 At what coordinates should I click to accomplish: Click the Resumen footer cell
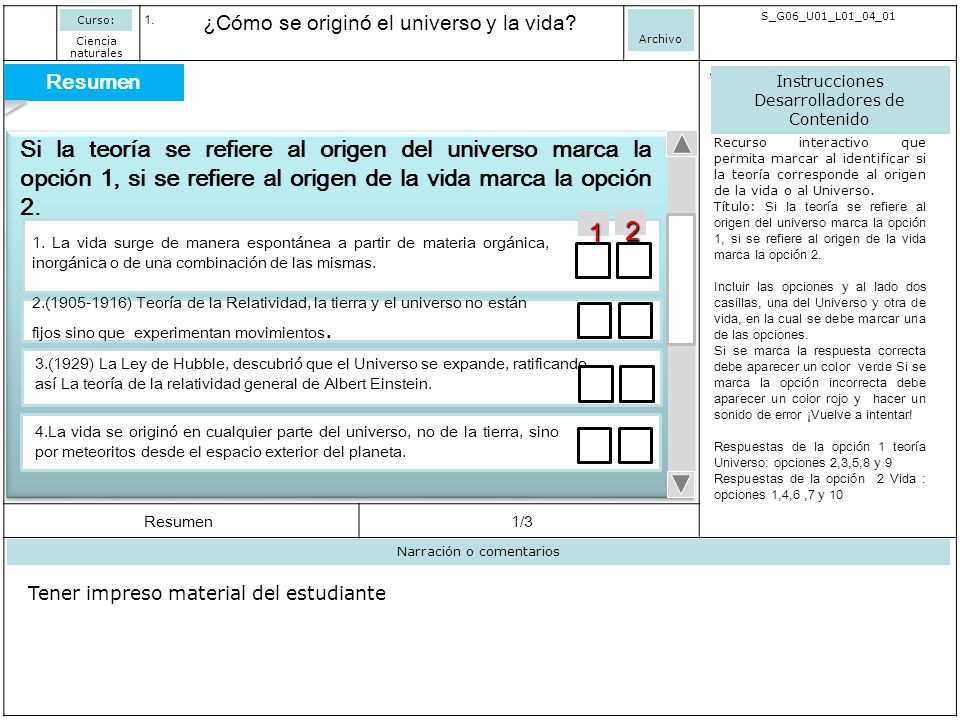coord(179,522)
